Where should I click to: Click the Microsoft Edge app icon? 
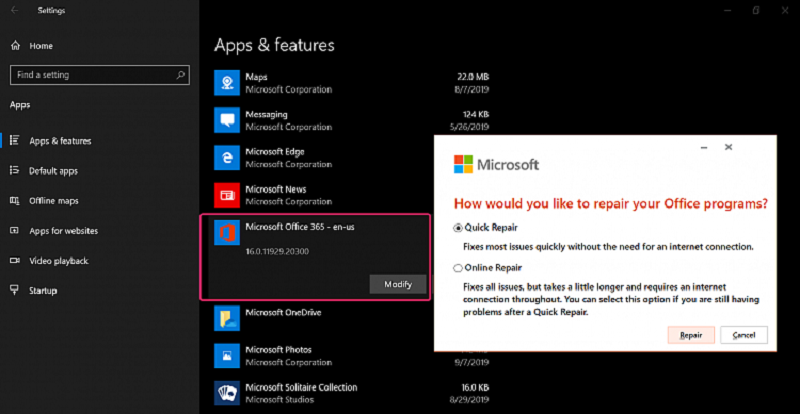tap(227, 158)
